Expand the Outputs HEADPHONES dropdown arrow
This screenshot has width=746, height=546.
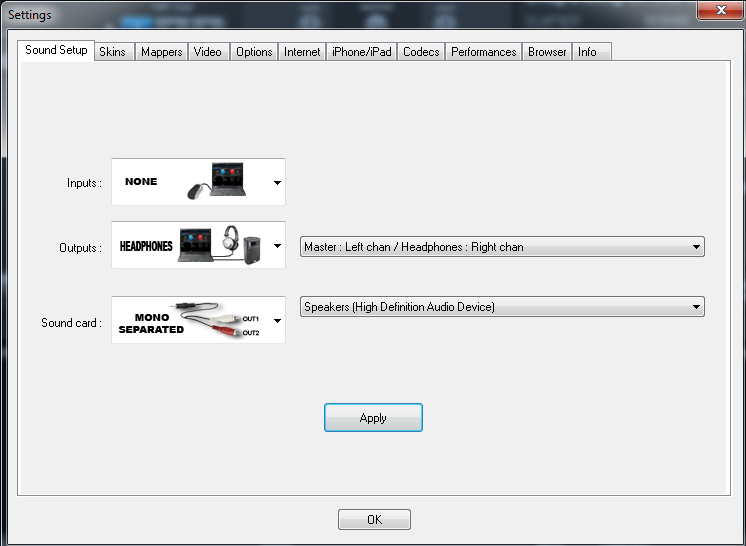pyautogui.click(x=277, y=246)
